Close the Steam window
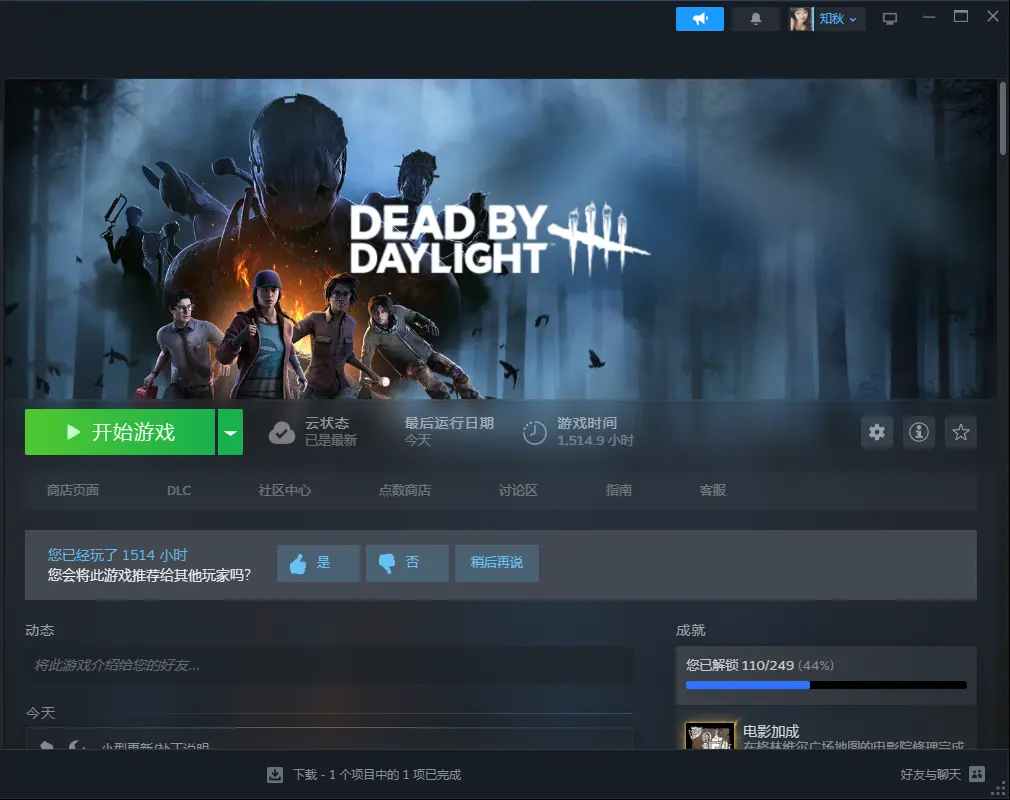 pos(993,17)
